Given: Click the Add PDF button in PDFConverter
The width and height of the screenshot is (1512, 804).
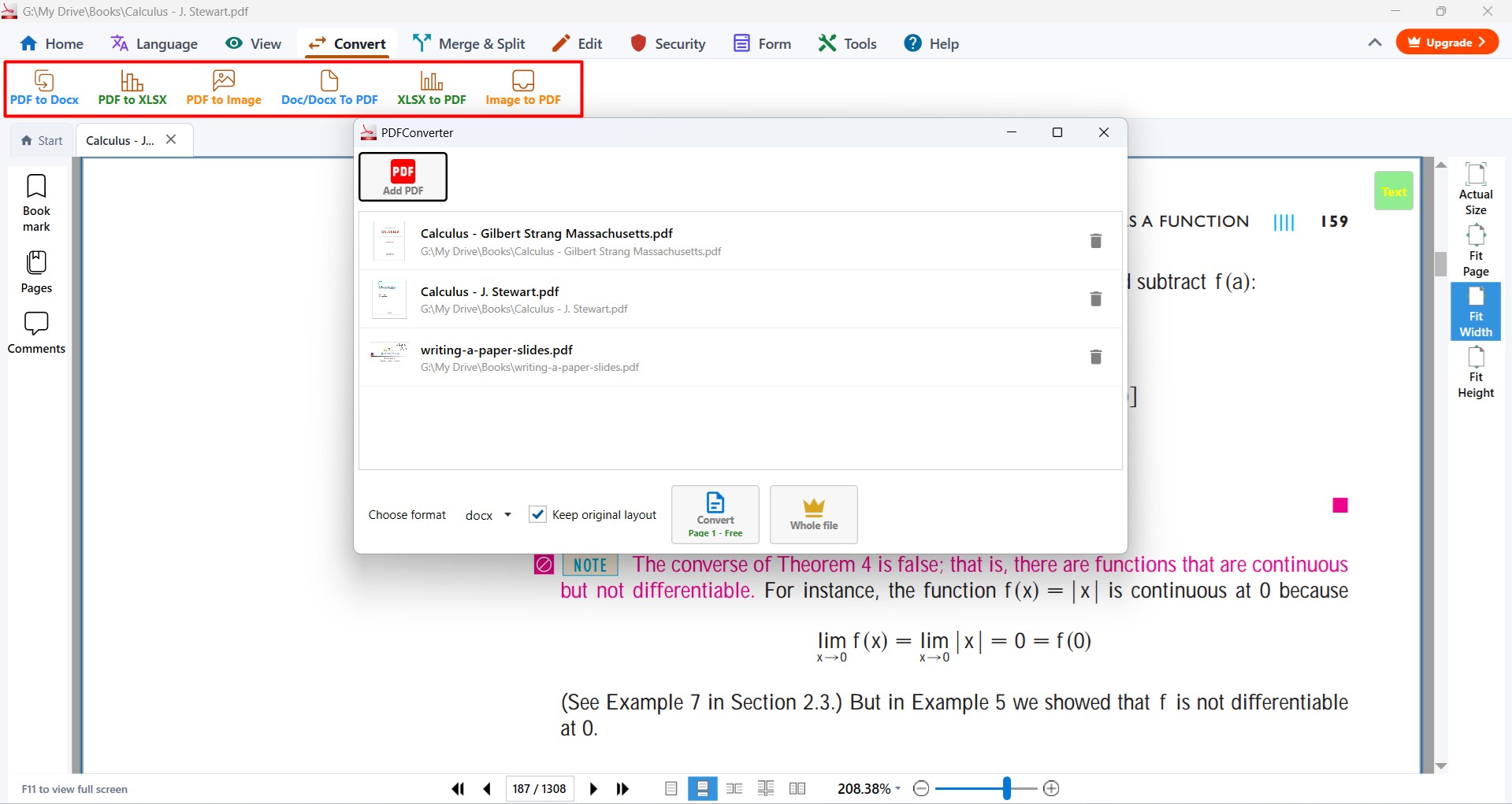Looking at the screenshot, I should 403,176.
